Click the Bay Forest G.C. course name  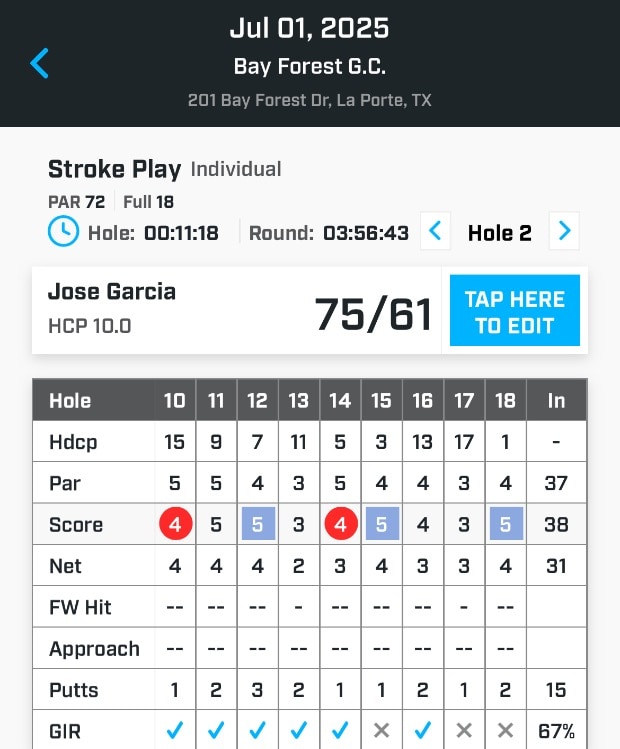click(x=309, y=67)
